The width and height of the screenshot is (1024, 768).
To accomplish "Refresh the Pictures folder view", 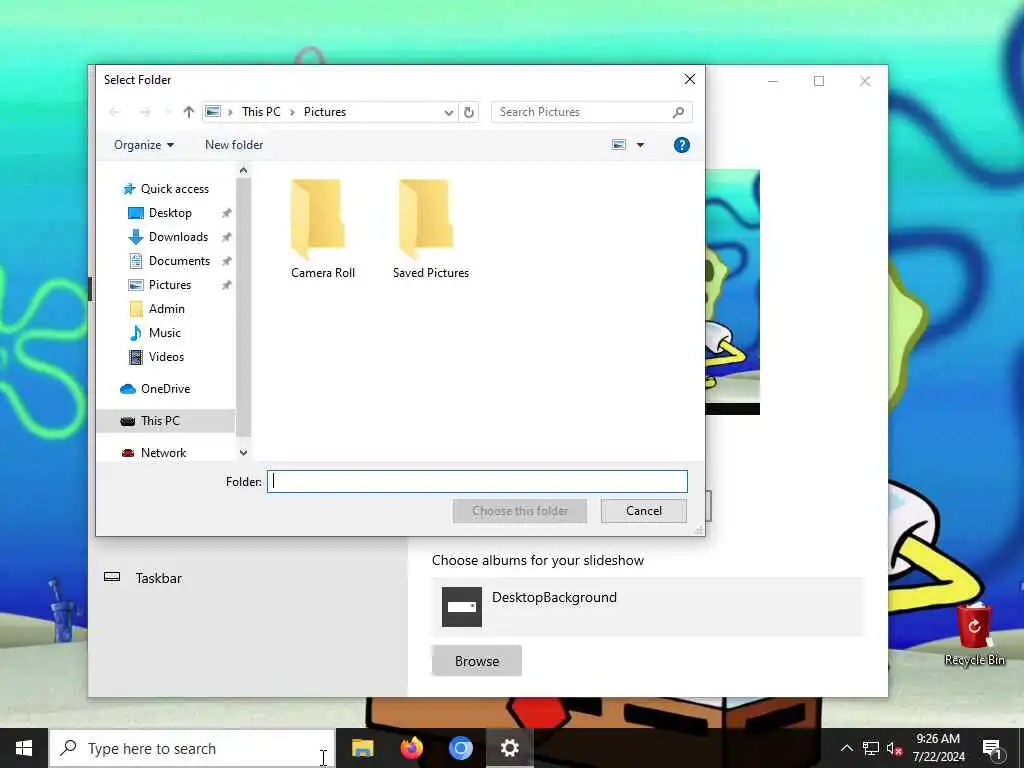I will point(469,112).
